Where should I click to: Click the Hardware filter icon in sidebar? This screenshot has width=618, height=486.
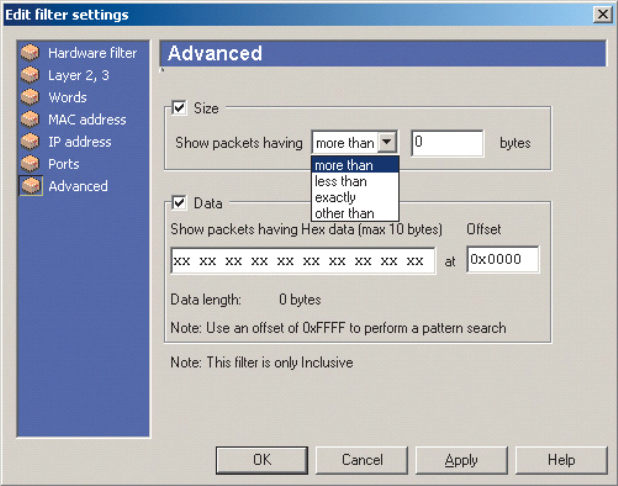32,53
